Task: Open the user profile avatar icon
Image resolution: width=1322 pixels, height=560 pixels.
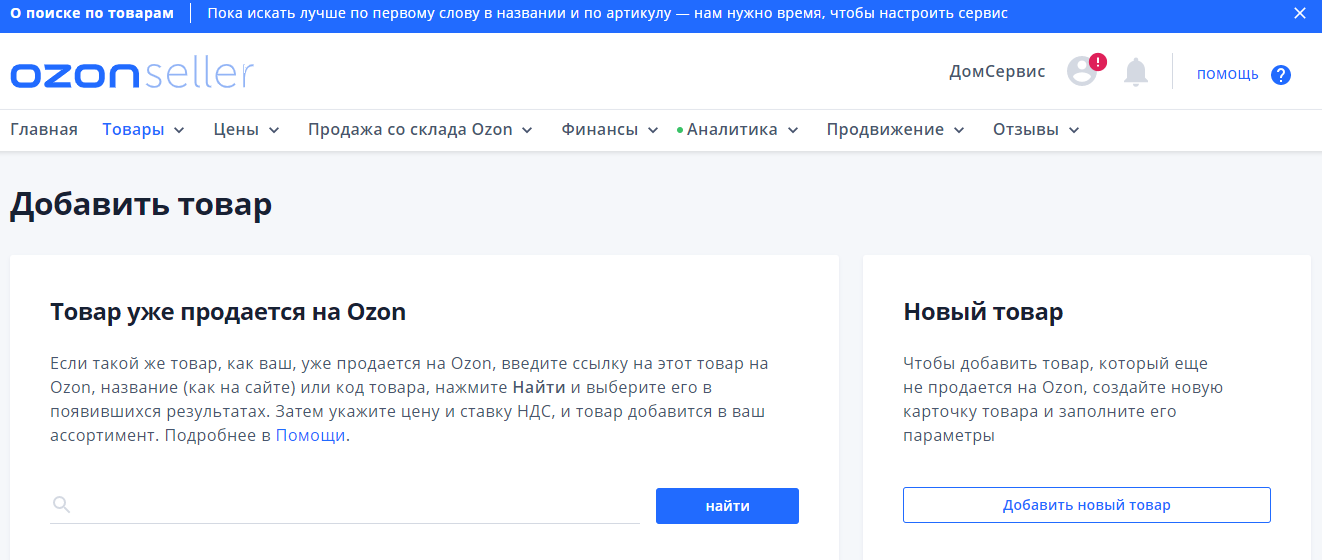Action: click(x=1082, y=71)
